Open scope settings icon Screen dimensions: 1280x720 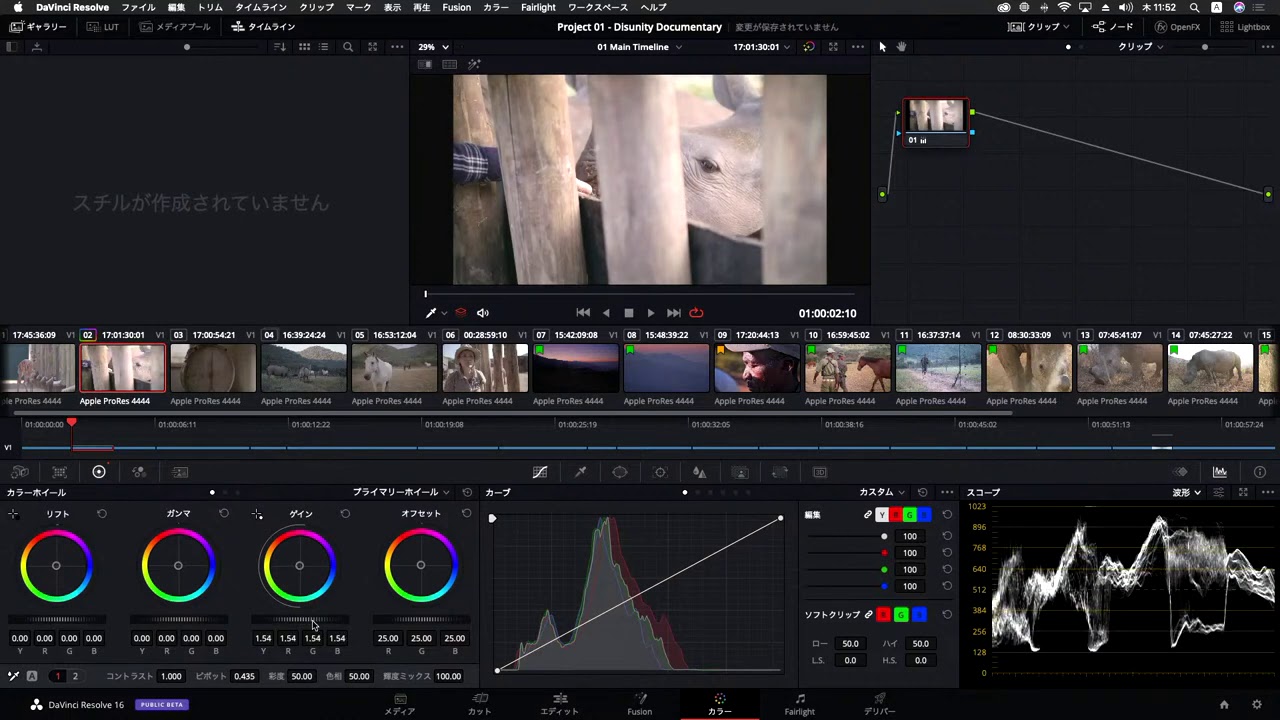coord(1219,493)
